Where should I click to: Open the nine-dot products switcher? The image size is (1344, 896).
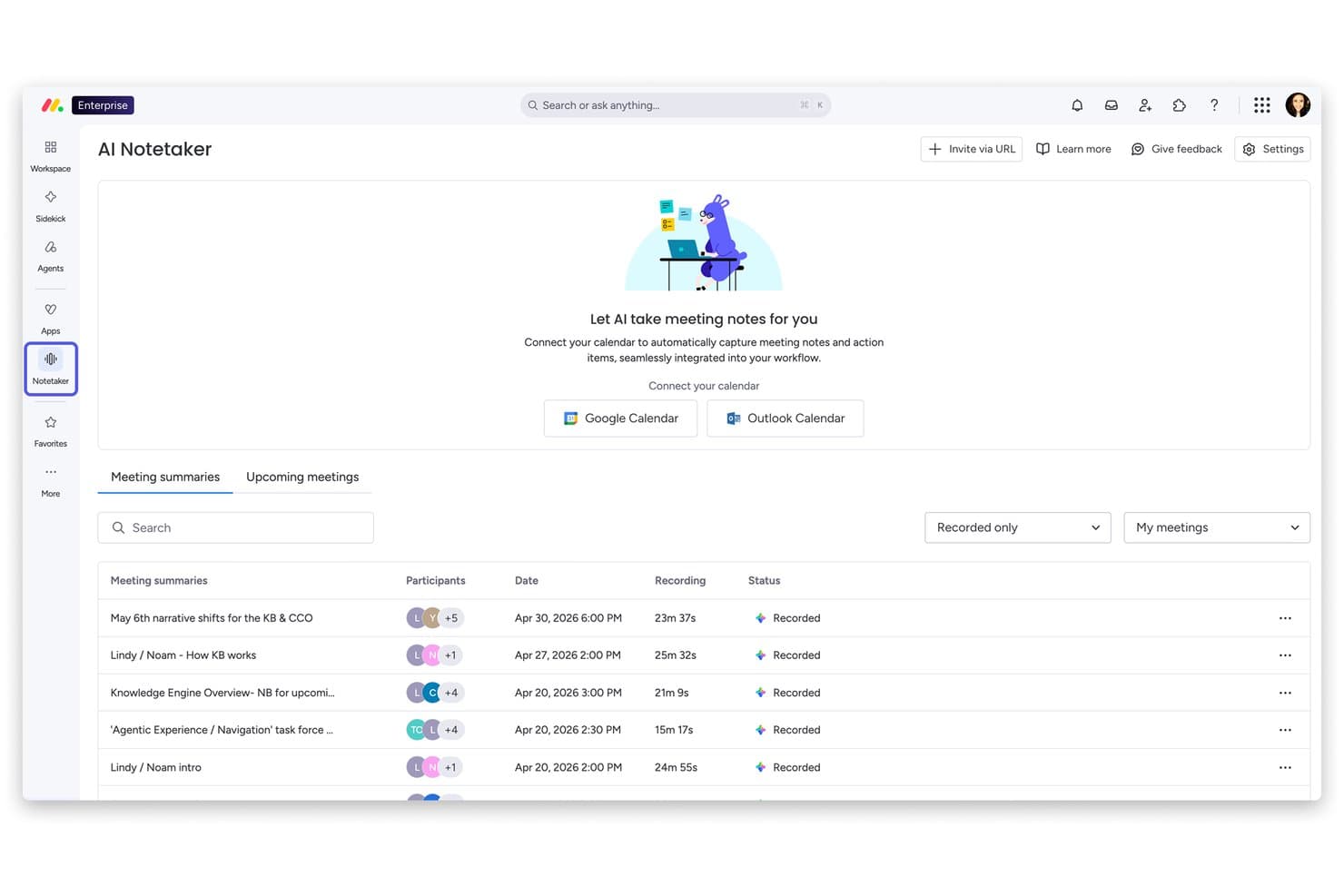tap(1261, 105)
